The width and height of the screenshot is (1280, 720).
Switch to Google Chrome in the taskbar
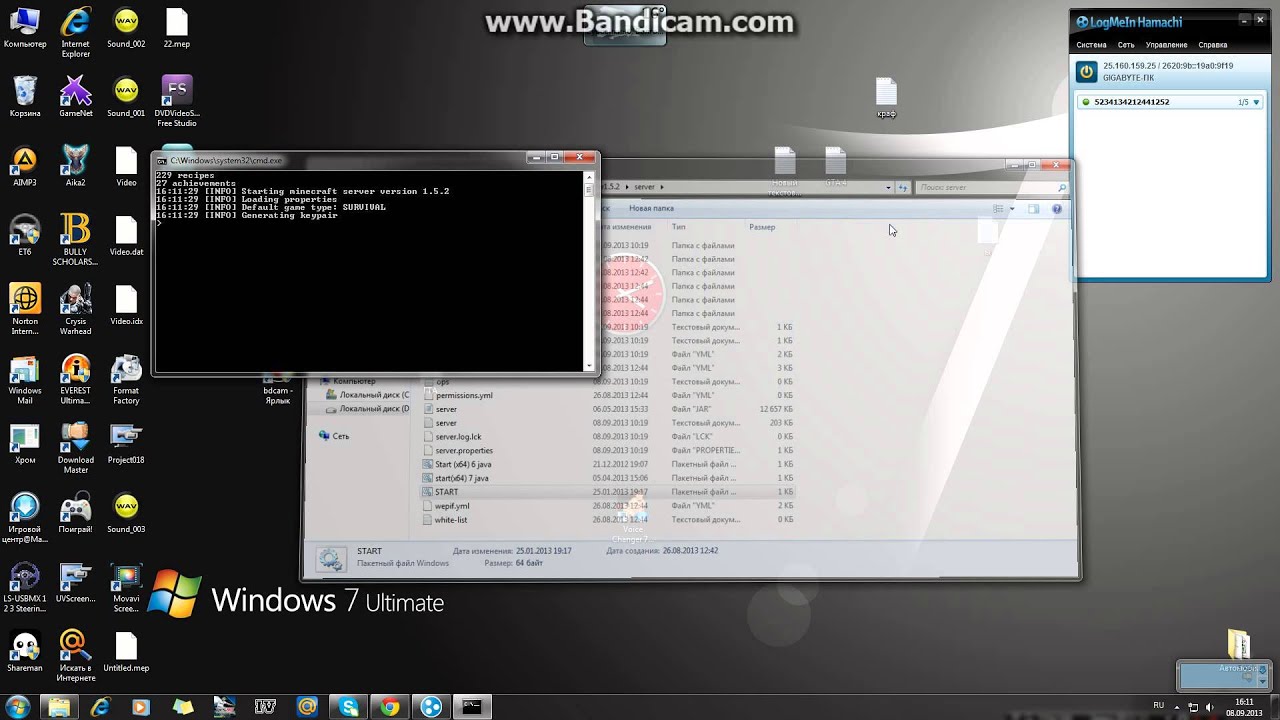(390, 707)
